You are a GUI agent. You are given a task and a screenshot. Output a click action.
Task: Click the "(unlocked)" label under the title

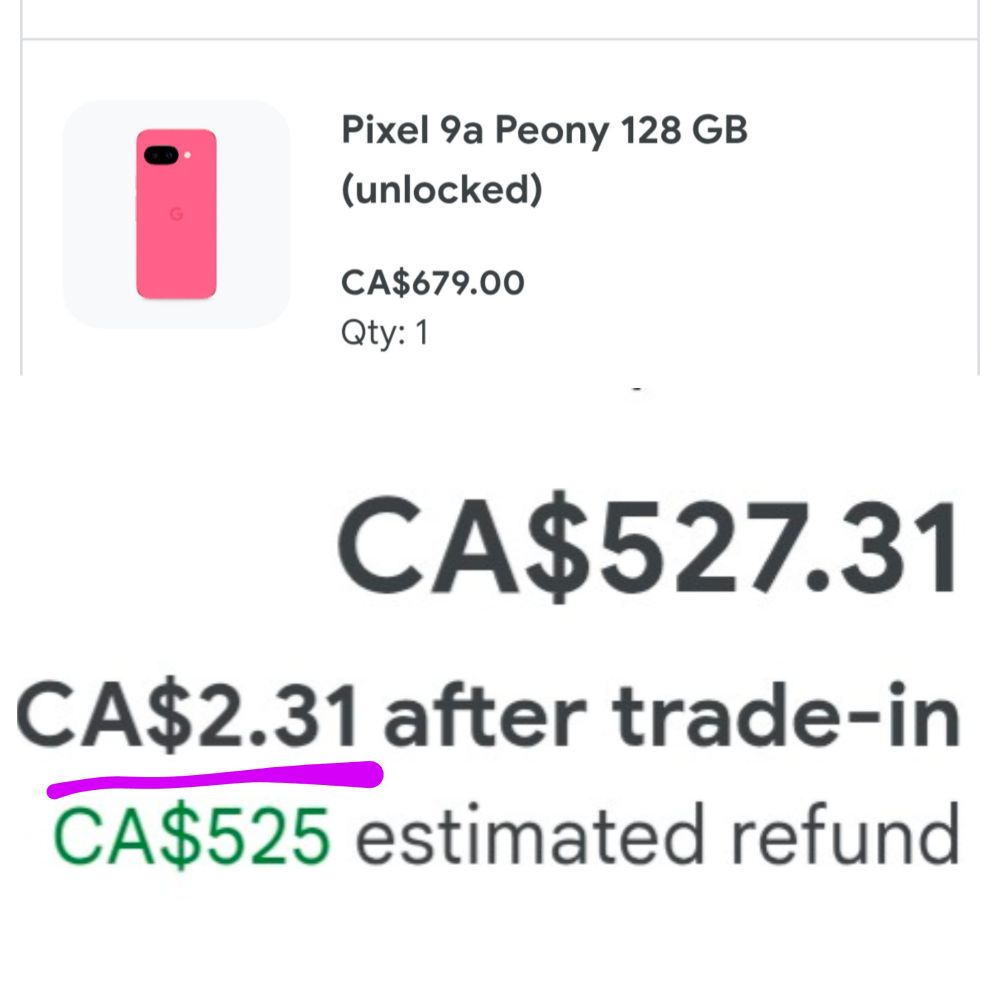(442, 189)
